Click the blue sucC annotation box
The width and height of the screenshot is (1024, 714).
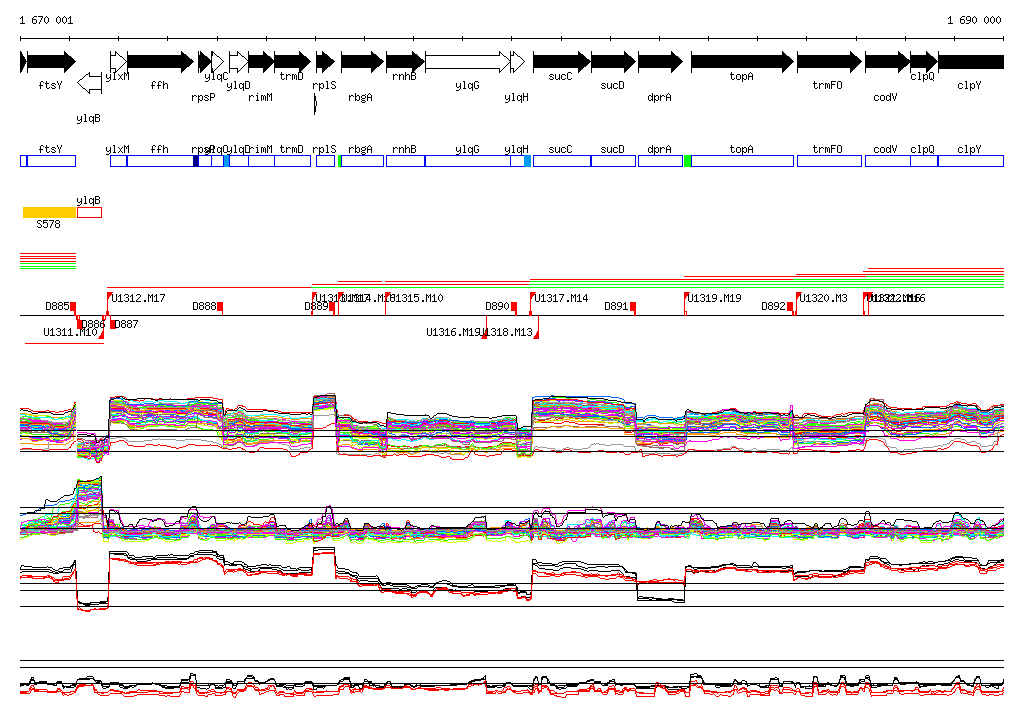click(562, 161)
